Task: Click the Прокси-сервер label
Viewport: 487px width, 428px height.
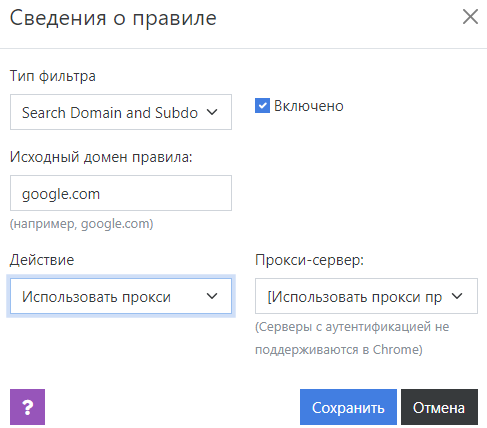Action: (x=309, y=260)
